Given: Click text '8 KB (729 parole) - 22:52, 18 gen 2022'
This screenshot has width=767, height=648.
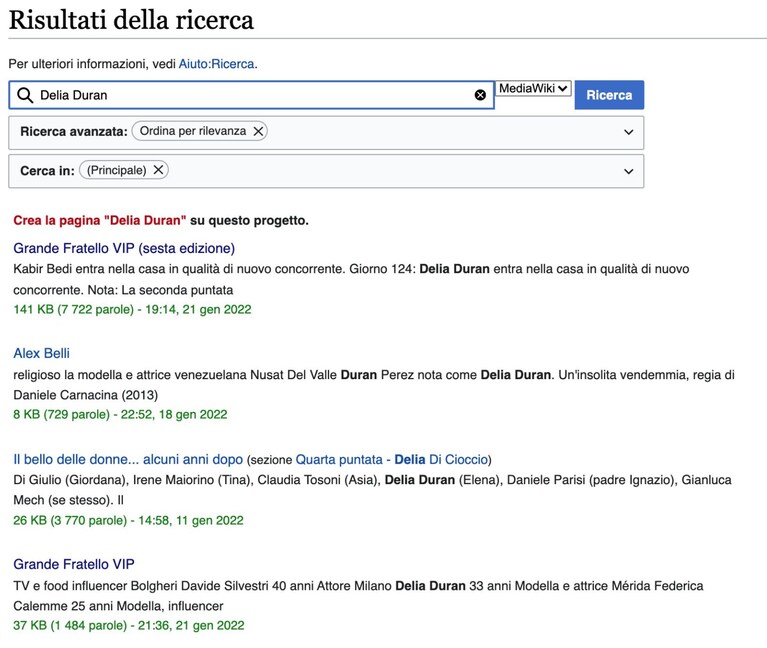Looking at the screenshot, I should coord(120,415).
